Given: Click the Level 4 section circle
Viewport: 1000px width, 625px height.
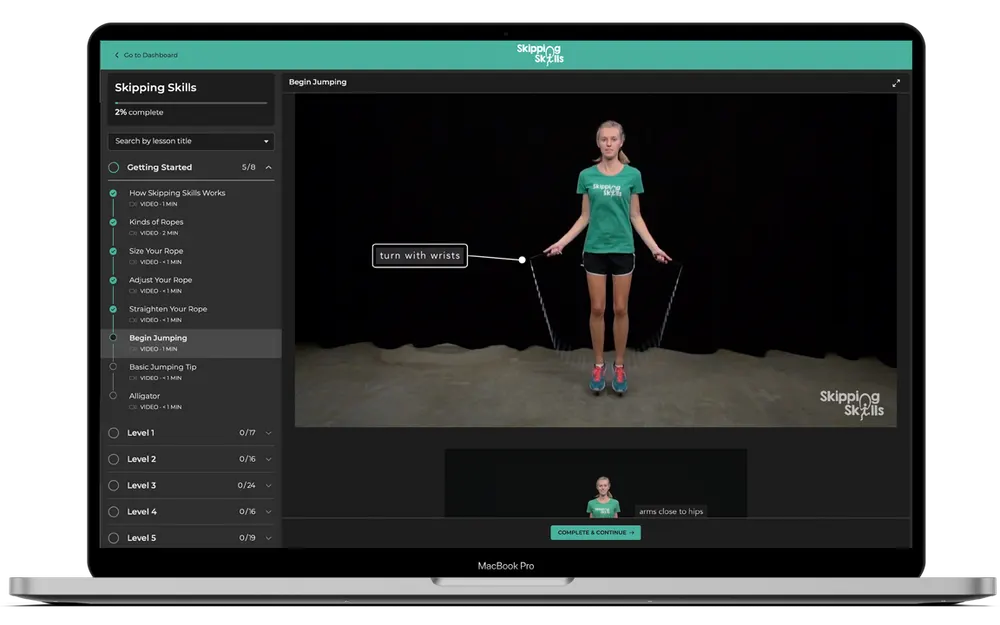Looking at the screenshot, I should pyautogui.click(x=114, y=511).
